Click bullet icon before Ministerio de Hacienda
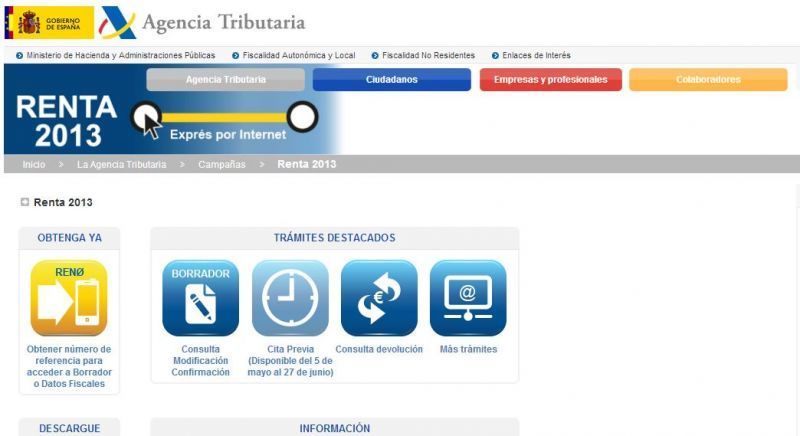This screenshot has height=436, width=800. coord(19,56)
